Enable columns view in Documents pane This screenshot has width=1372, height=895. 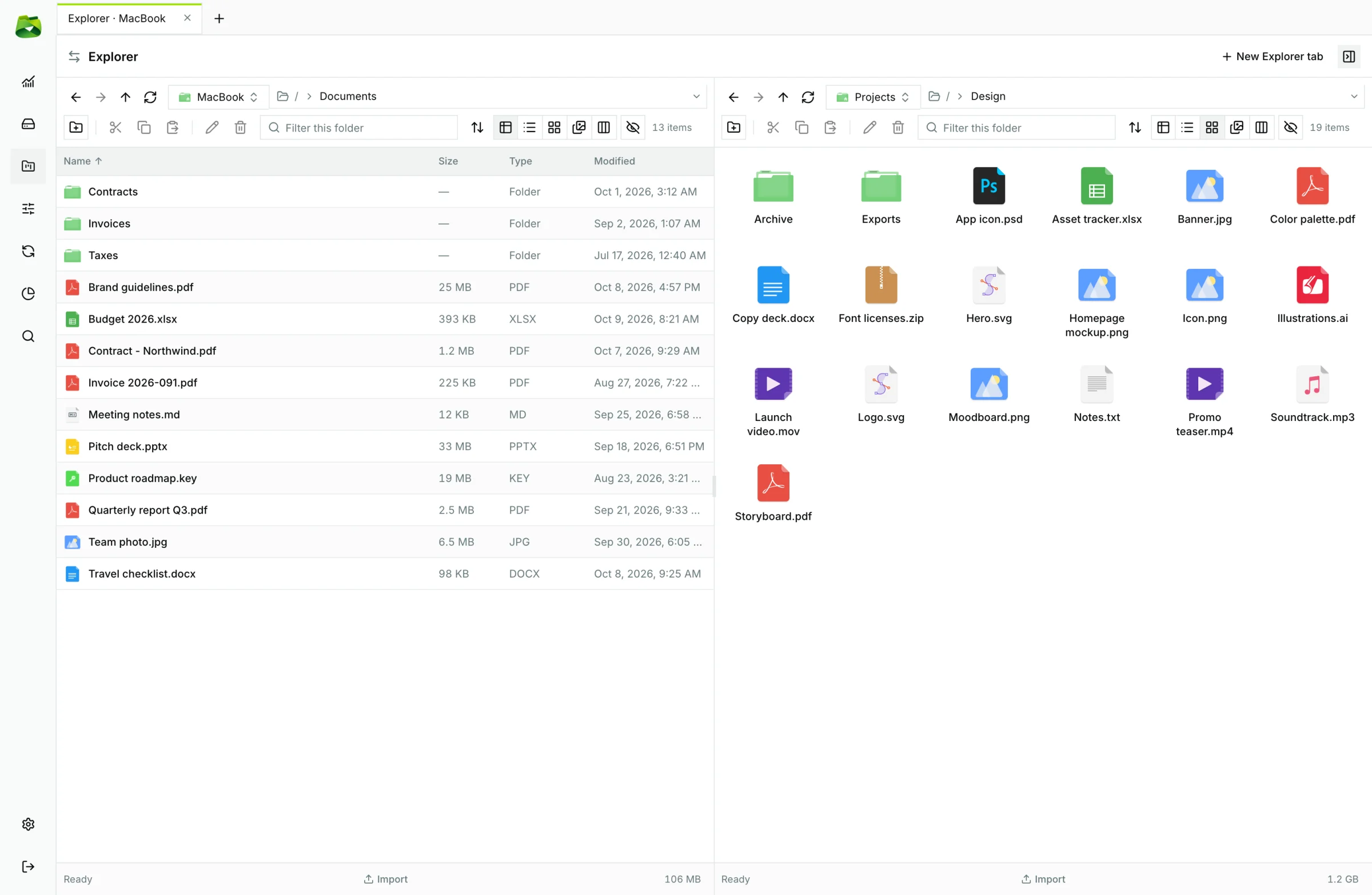point(604,128)
